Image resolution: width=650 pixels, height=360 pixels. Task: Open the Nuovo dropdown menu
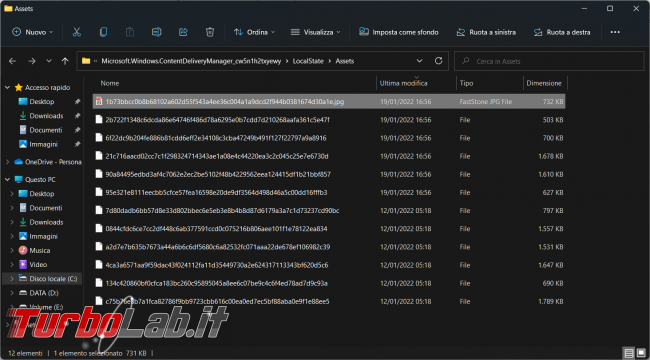pos(33,32)
